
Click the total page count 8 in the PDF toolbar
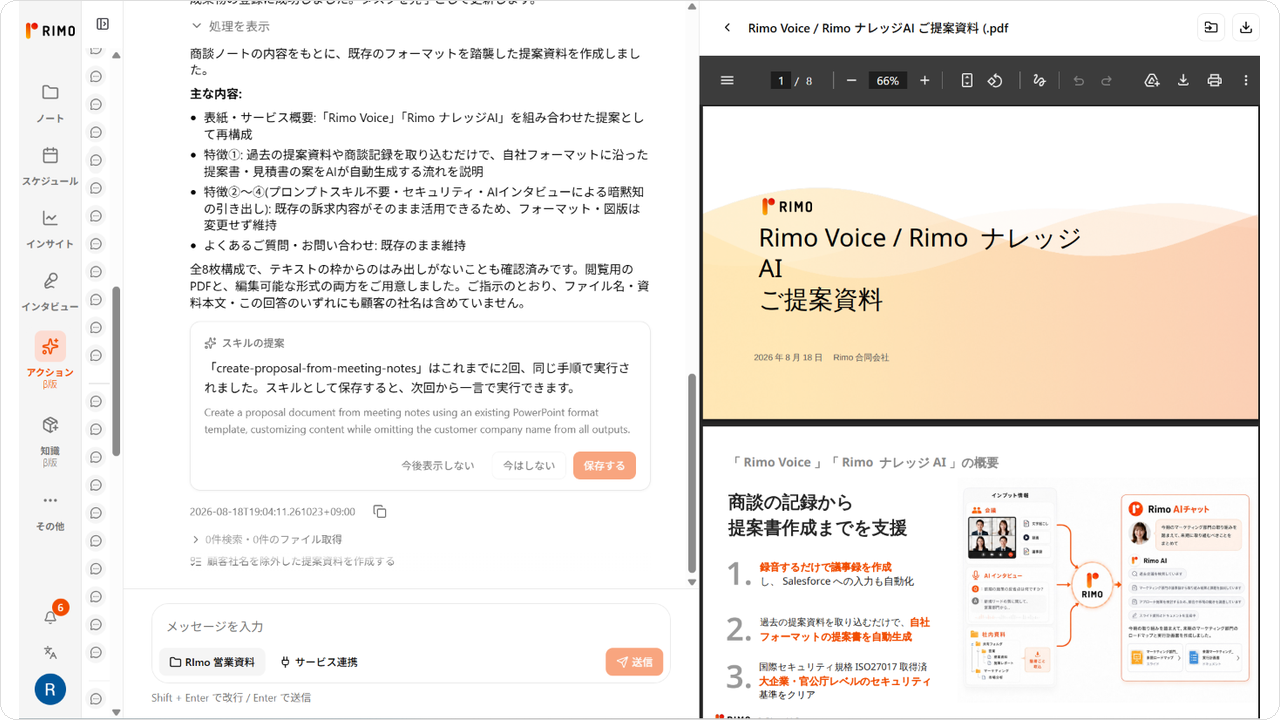coord(809,80)
